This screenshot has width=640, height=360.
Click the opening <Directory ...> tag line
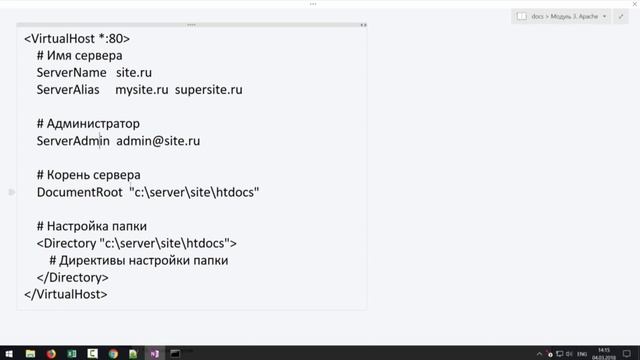pos(137,243)
